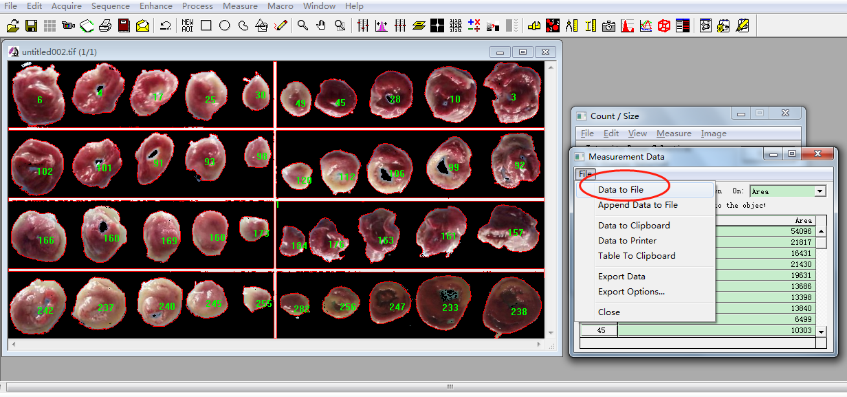Click the purple histogram contrast icon
Viewport: 847px width, 397px height.
point(381,25)
